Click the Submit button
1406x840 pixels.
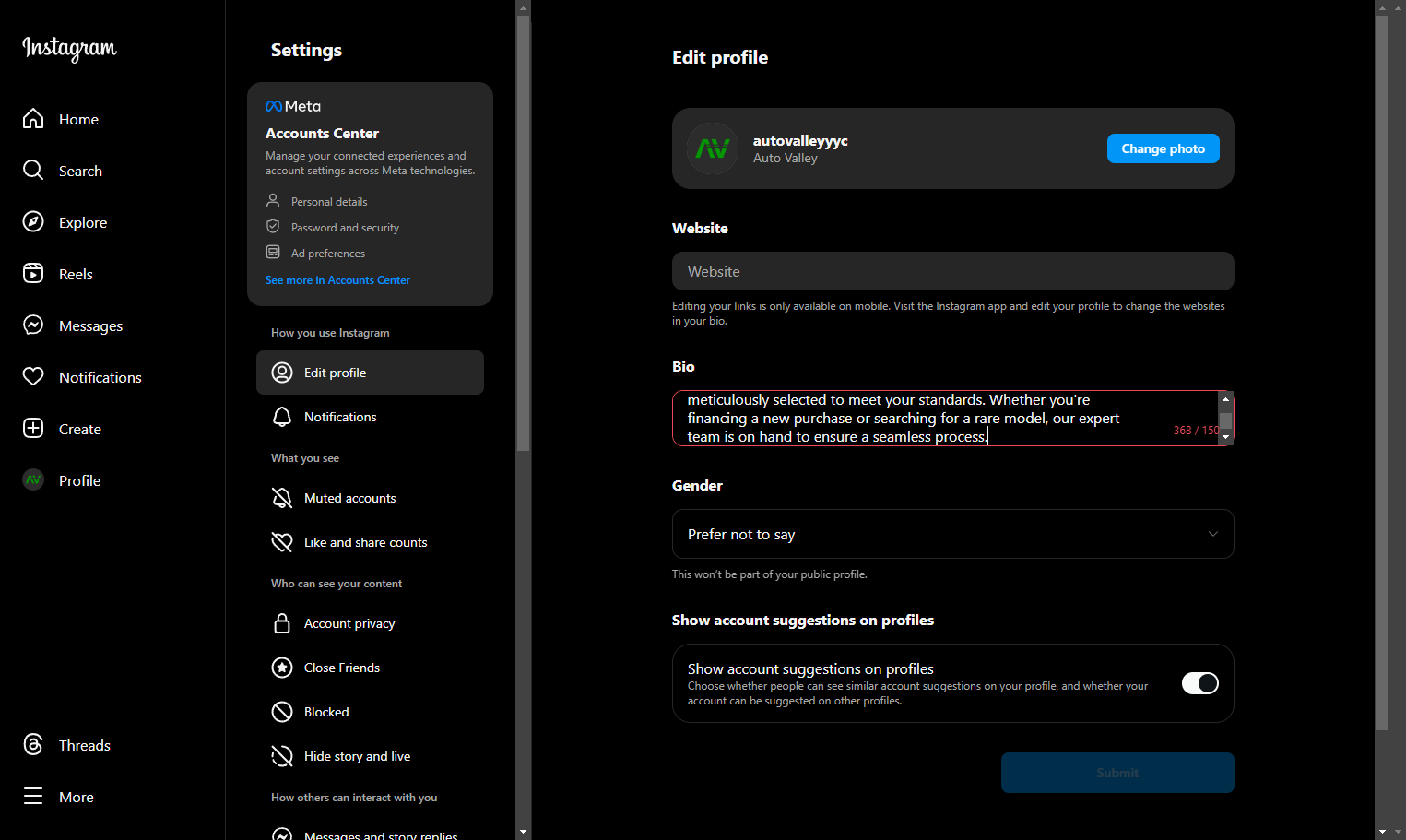tap(1117, 773)
